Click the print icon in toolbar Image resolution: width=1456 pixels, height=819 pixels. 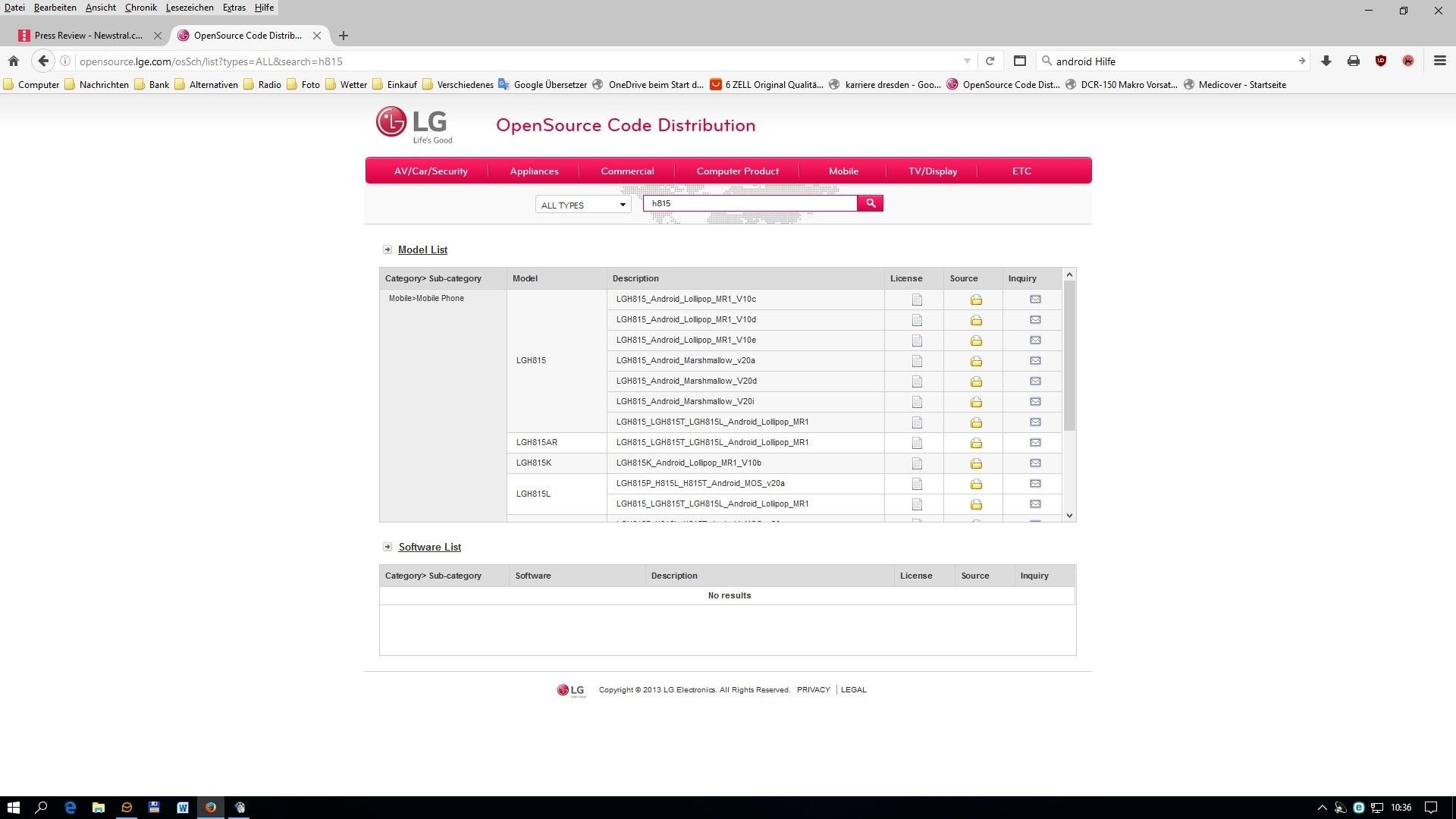1354,61
